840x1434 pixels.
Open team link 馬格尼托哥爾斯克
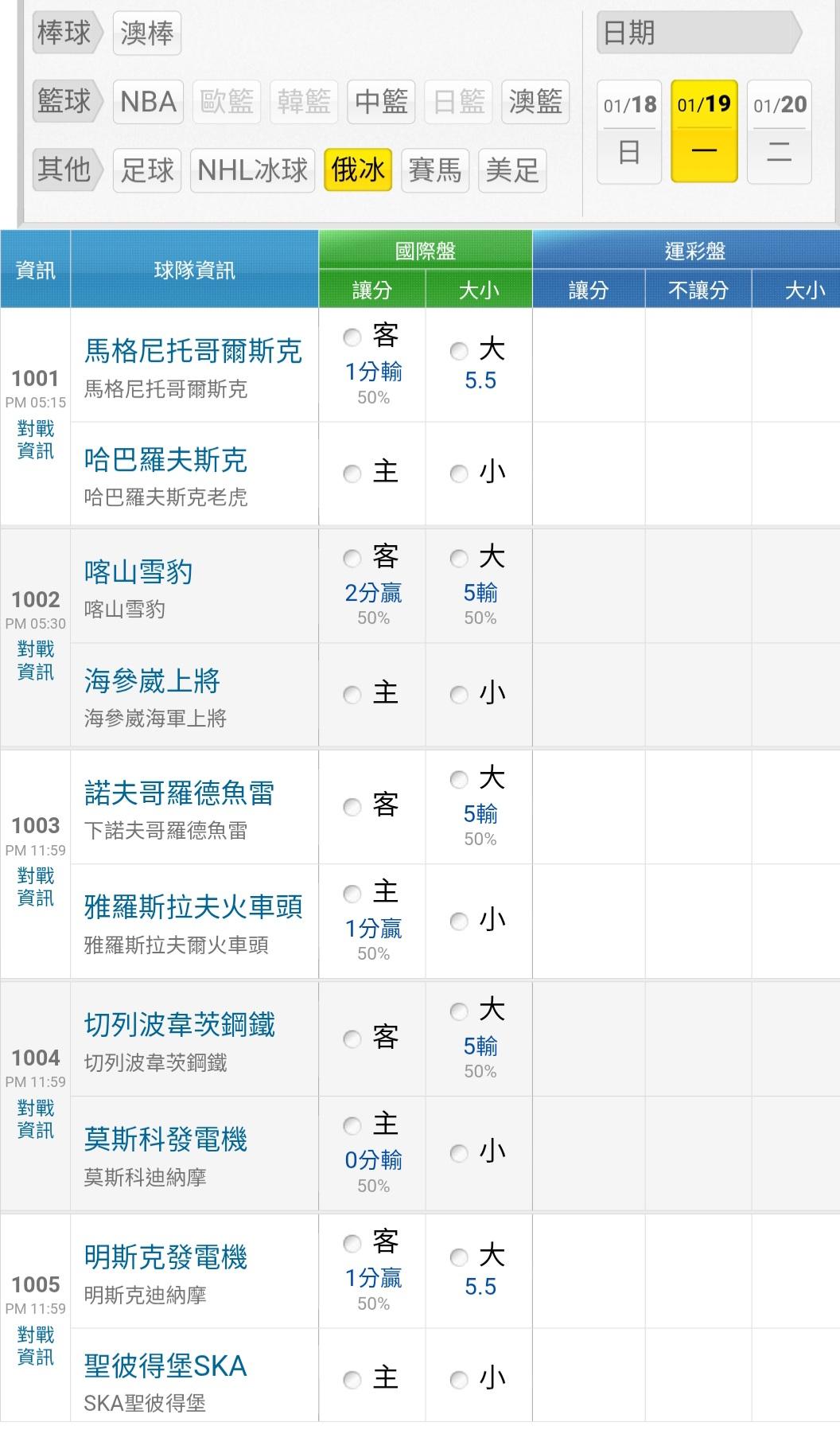click(193, 351)
